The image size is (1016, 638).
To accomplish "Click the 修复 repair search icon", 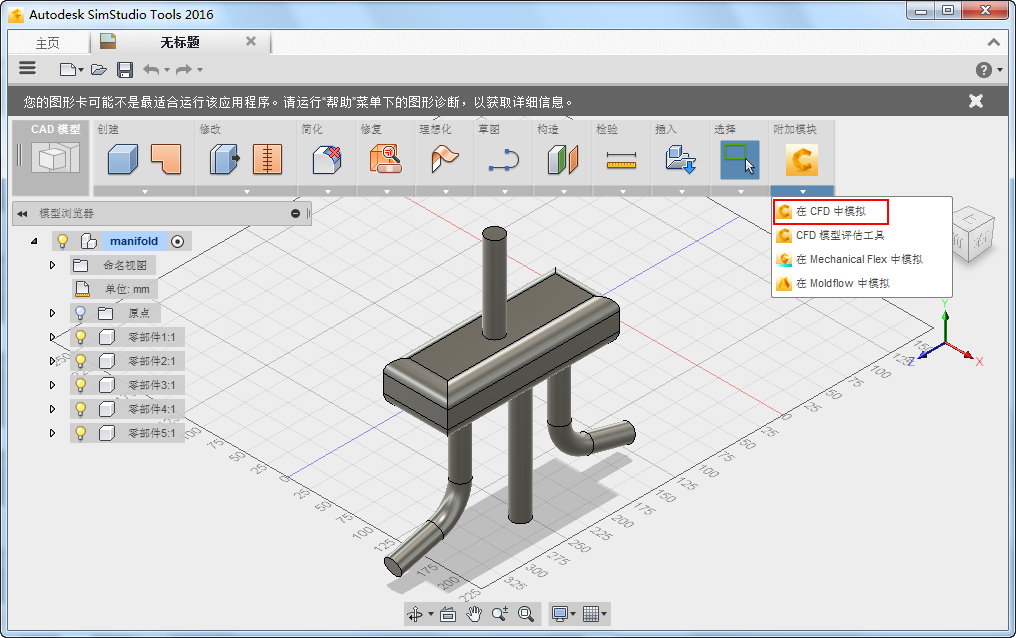I will pos(386,160).
